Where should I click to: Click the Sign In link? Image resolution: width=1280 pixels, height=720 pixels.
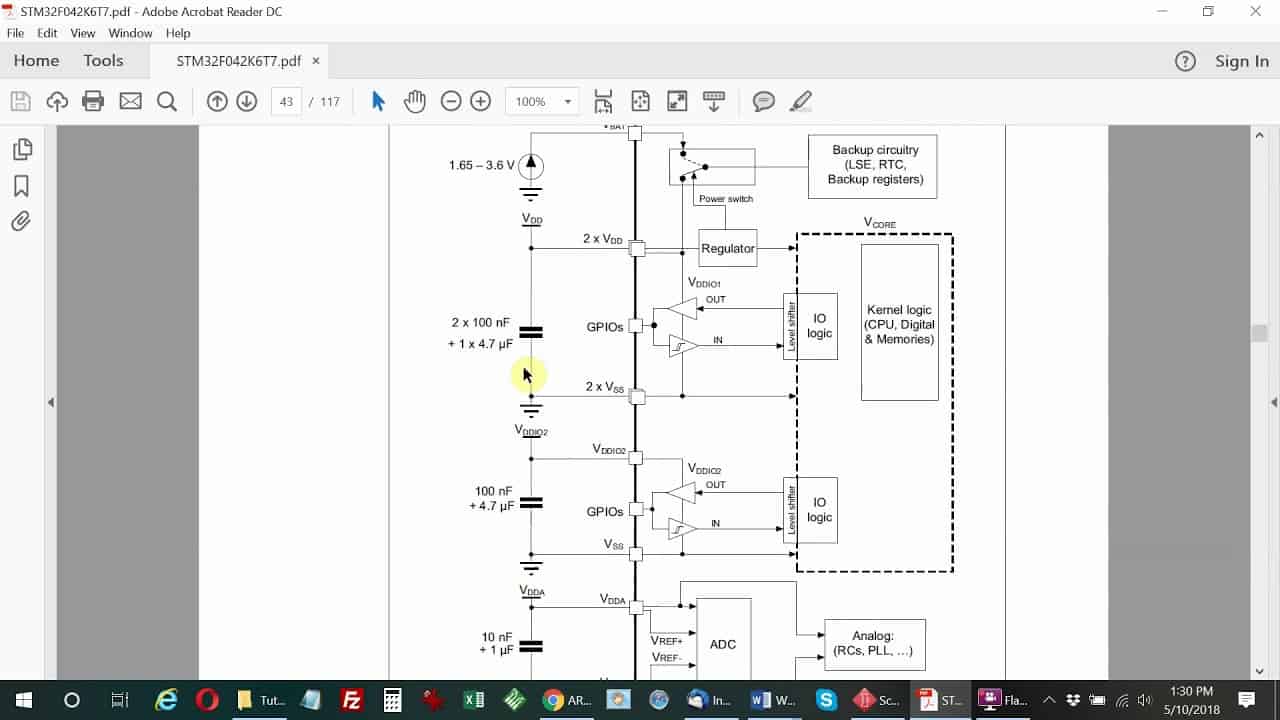(x=1242, y=61)
